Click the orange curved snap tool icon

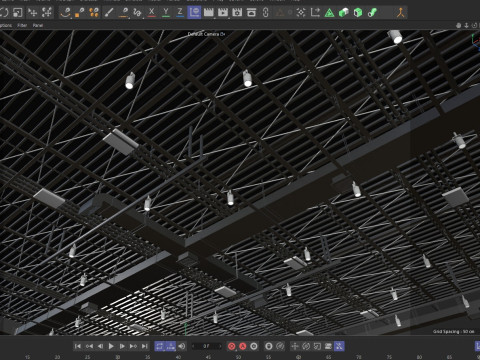(65, 13)
